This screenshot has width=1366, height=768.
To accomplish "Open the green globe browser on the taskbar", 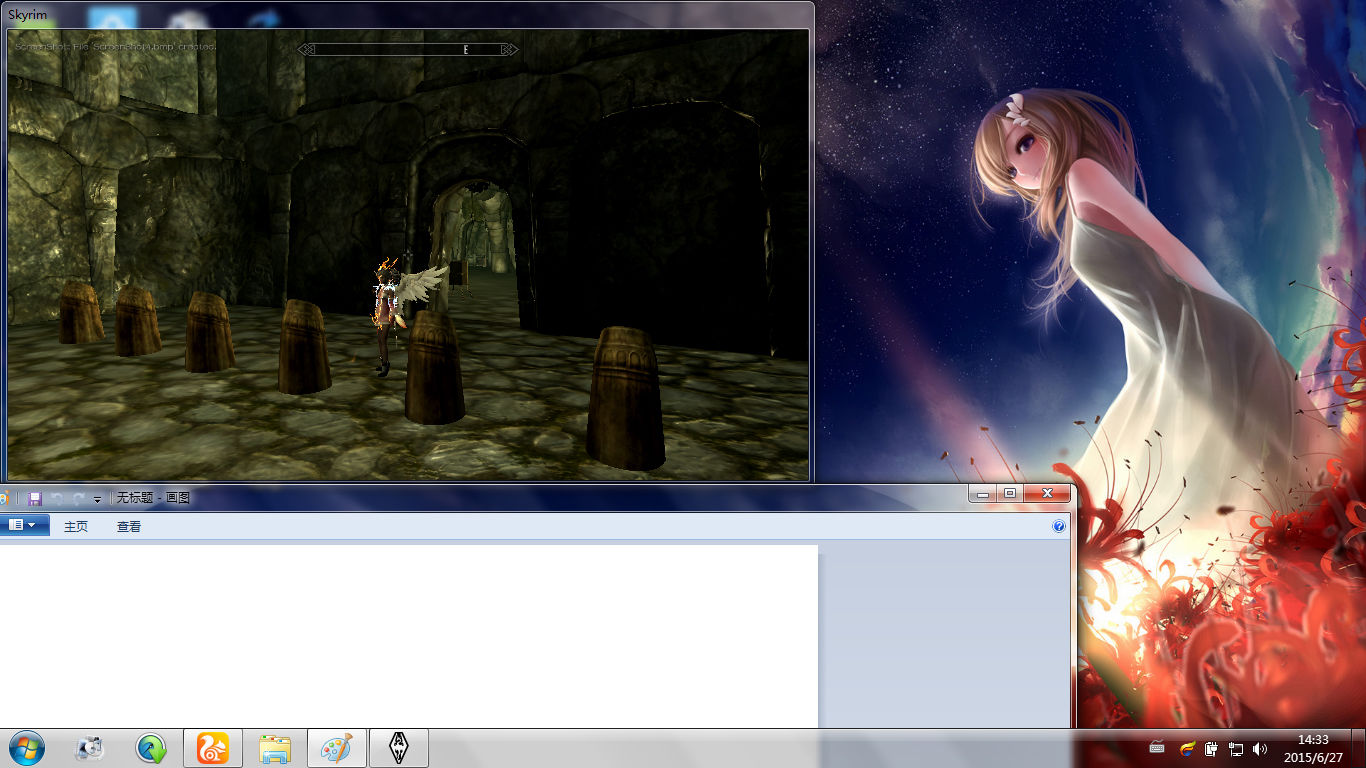I will (x=151, y=748).
